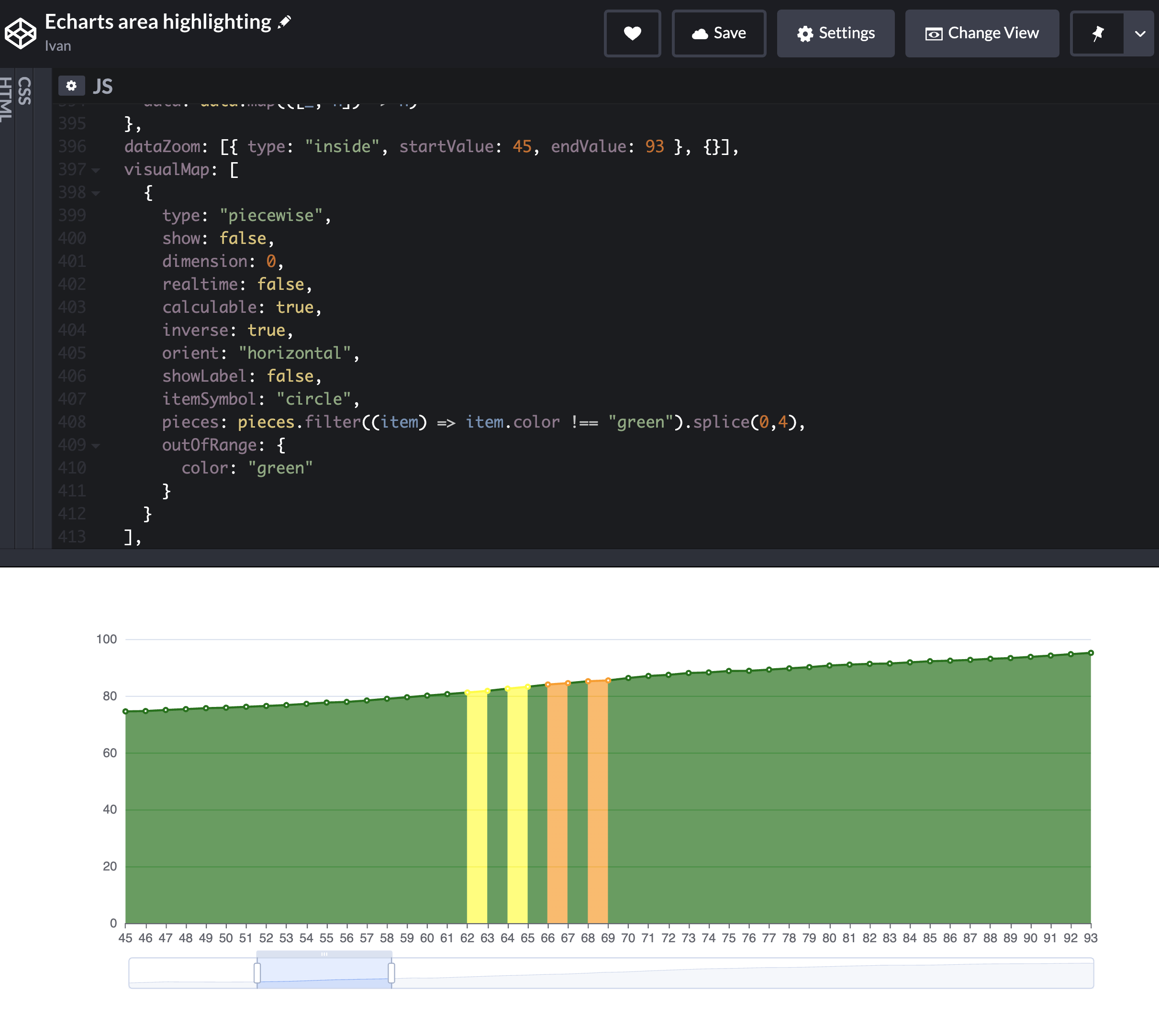1159x1036 pixels.
Task: Open JS panel settings via its gear icon
Action: (x=72, y=86)
